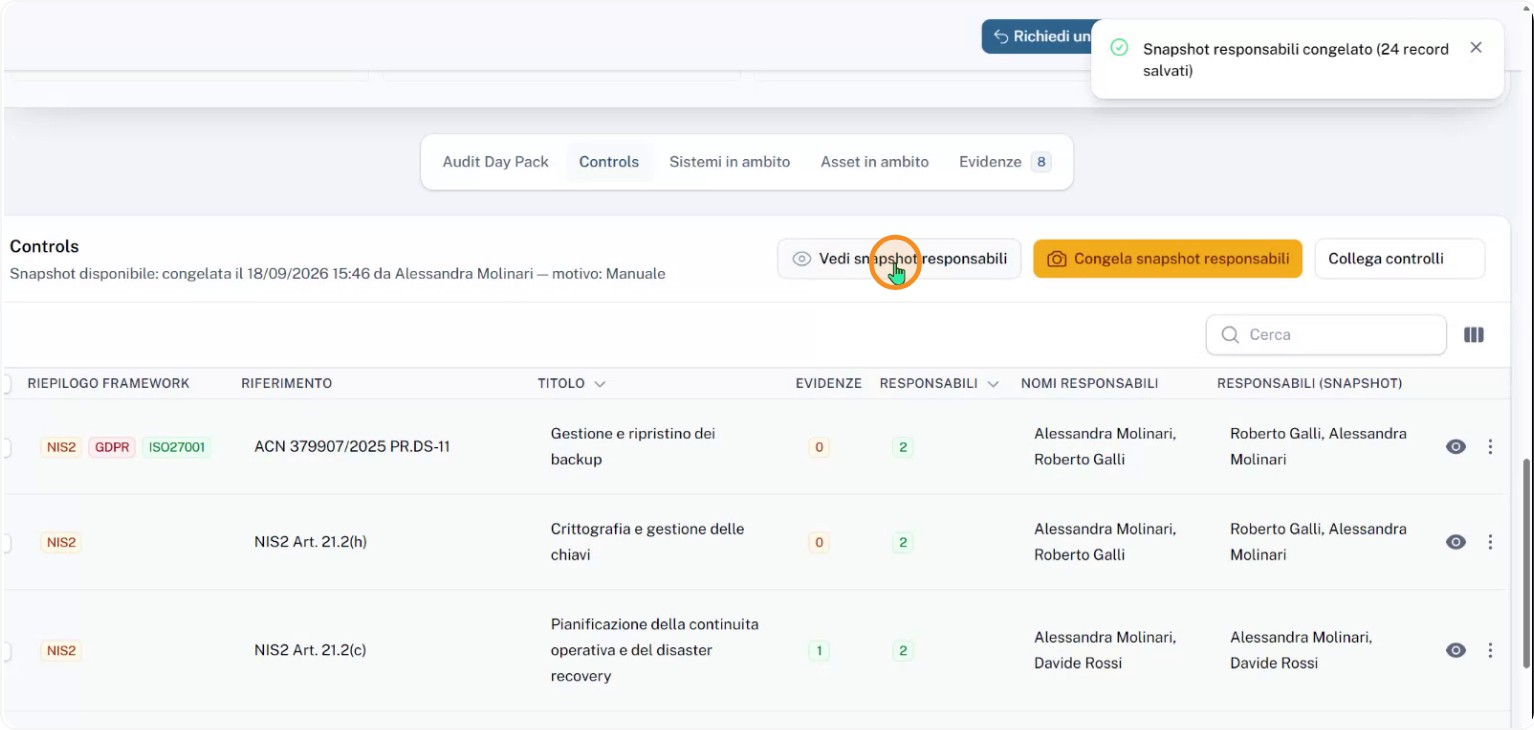
Task: Select the Controls tab
Action: click(609, 162)
